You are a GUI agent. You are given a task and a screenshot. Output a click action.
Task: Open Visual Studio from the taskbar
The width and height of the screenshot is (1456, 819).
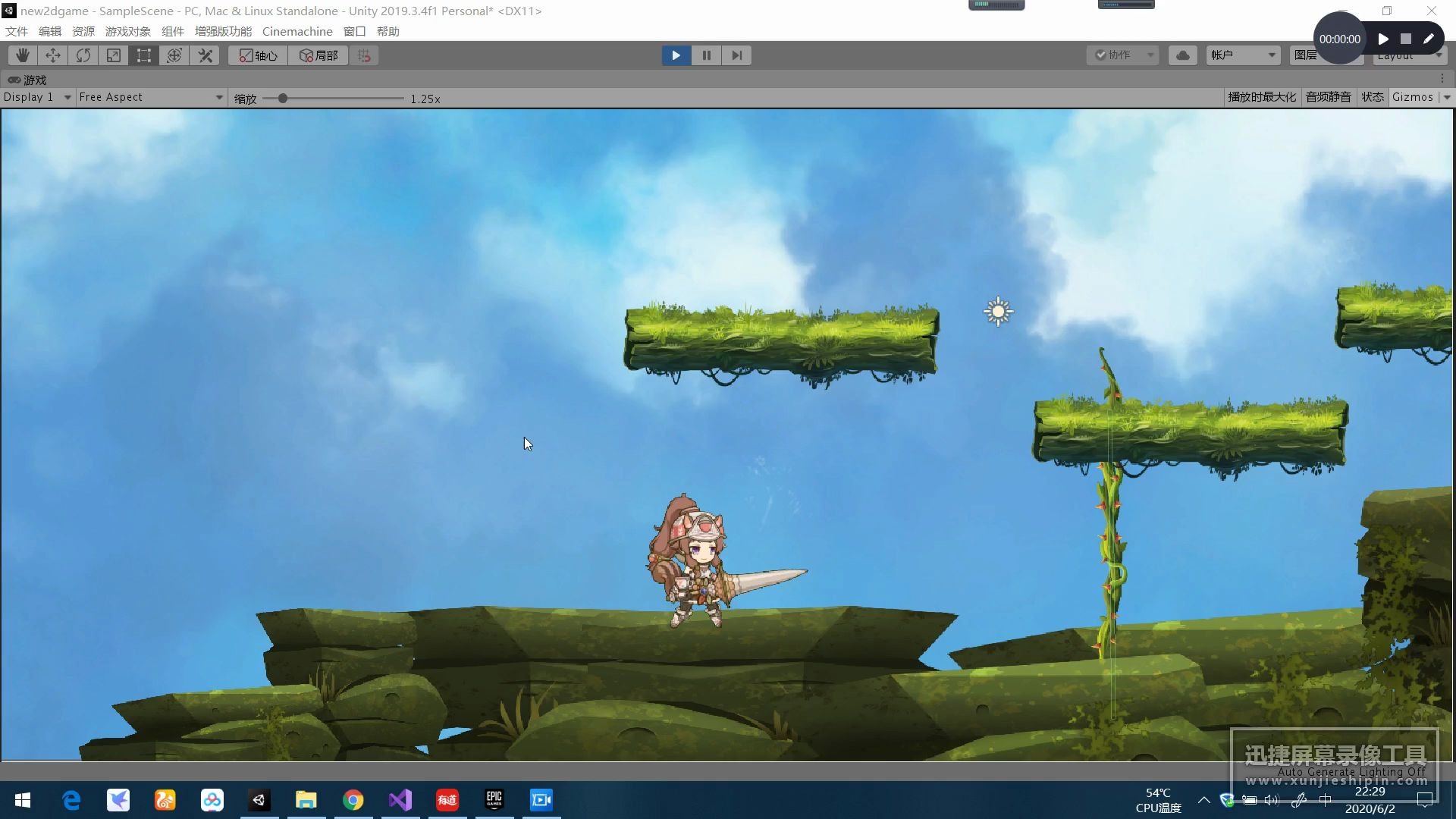click(400, 800)
